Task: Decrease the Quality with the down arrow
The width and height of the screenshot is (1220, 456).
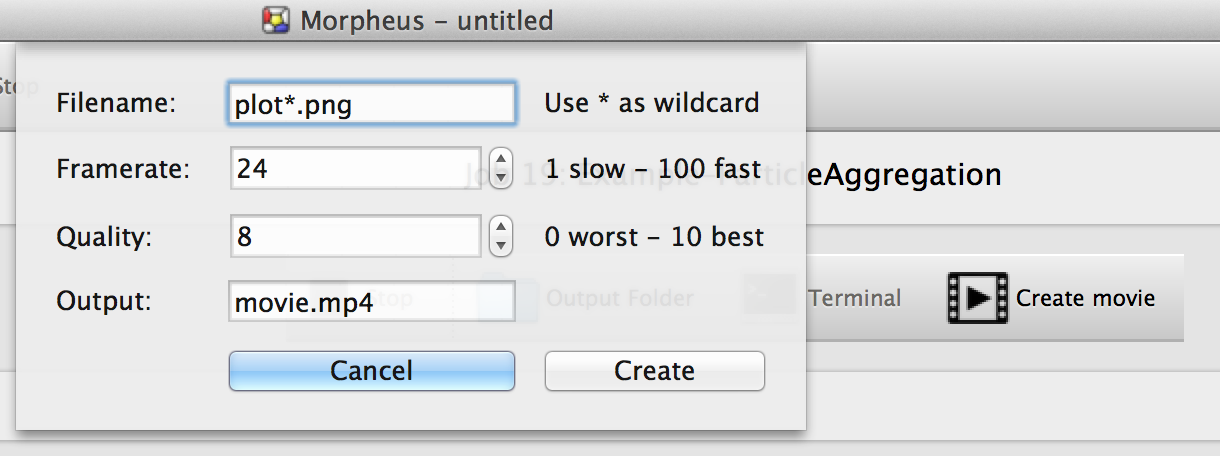Action: (500, 246)
